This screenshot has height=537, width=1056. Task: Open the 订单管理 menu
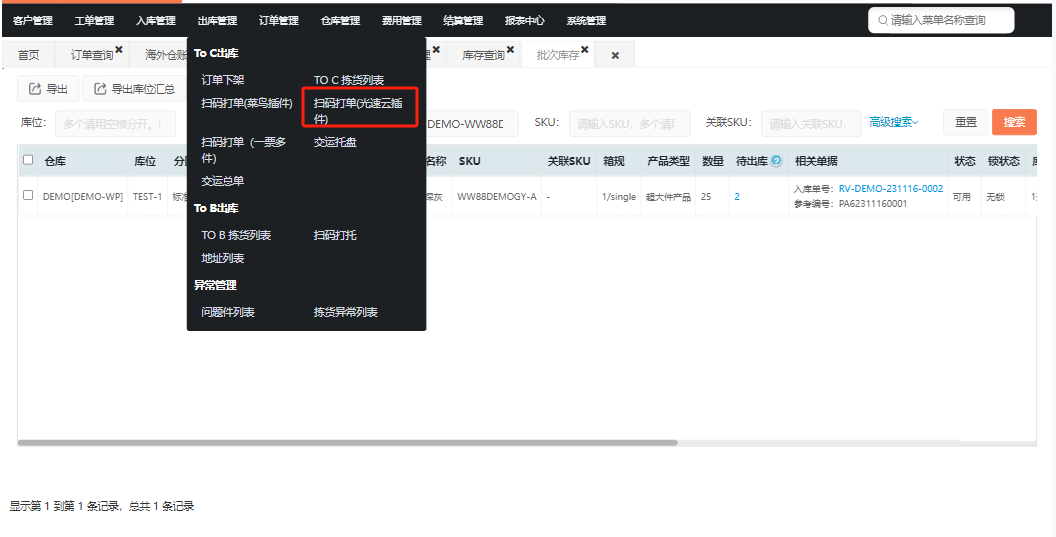point(279,21)
